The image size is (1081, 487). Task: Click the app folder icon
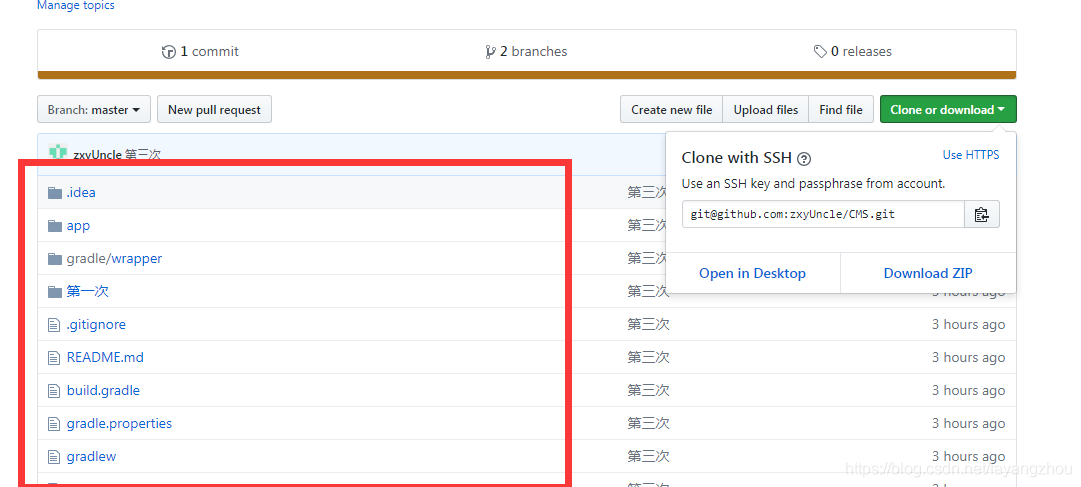[55, 226]
